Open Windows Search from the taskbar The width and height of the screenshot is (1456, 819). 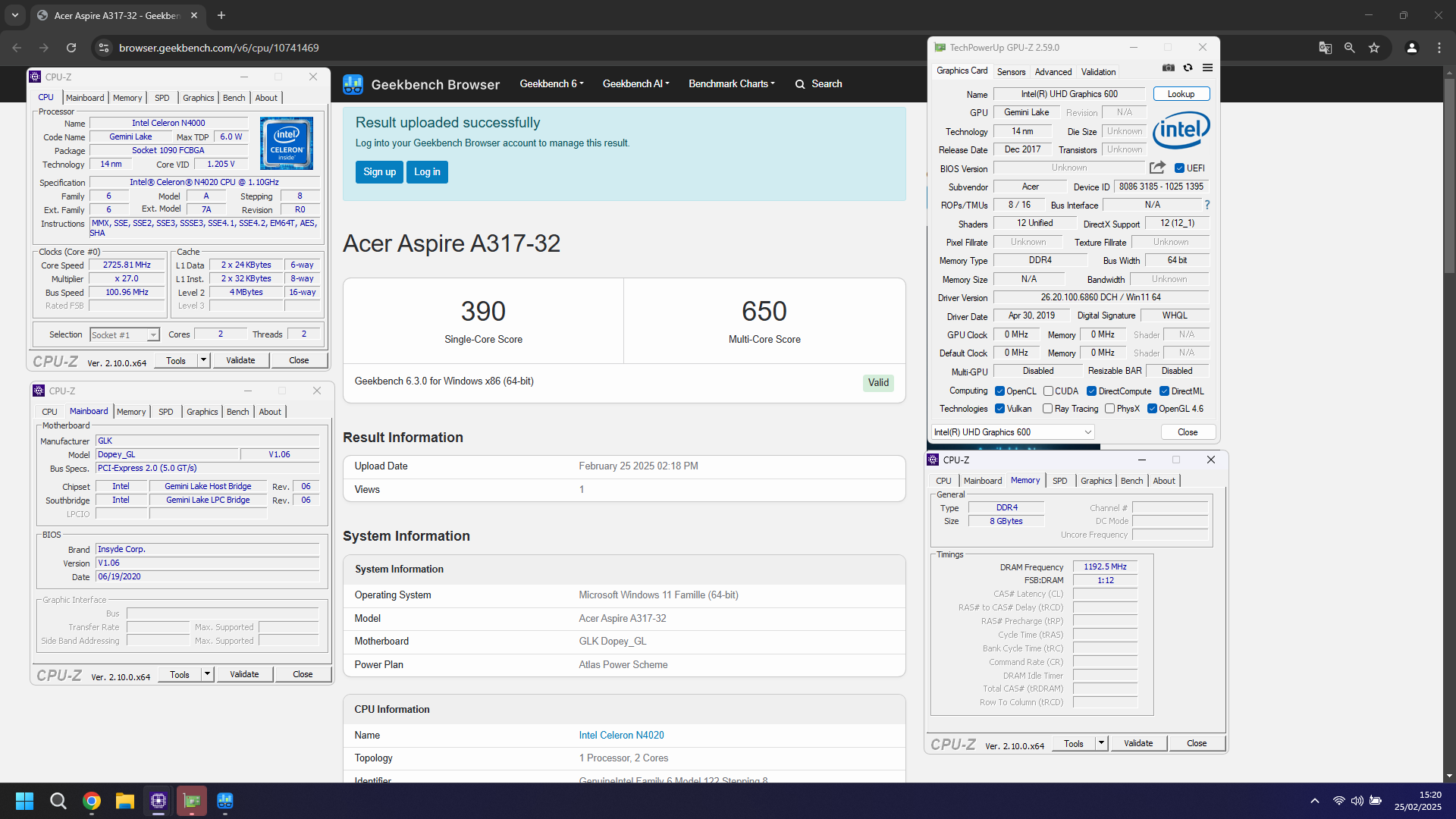58,801
